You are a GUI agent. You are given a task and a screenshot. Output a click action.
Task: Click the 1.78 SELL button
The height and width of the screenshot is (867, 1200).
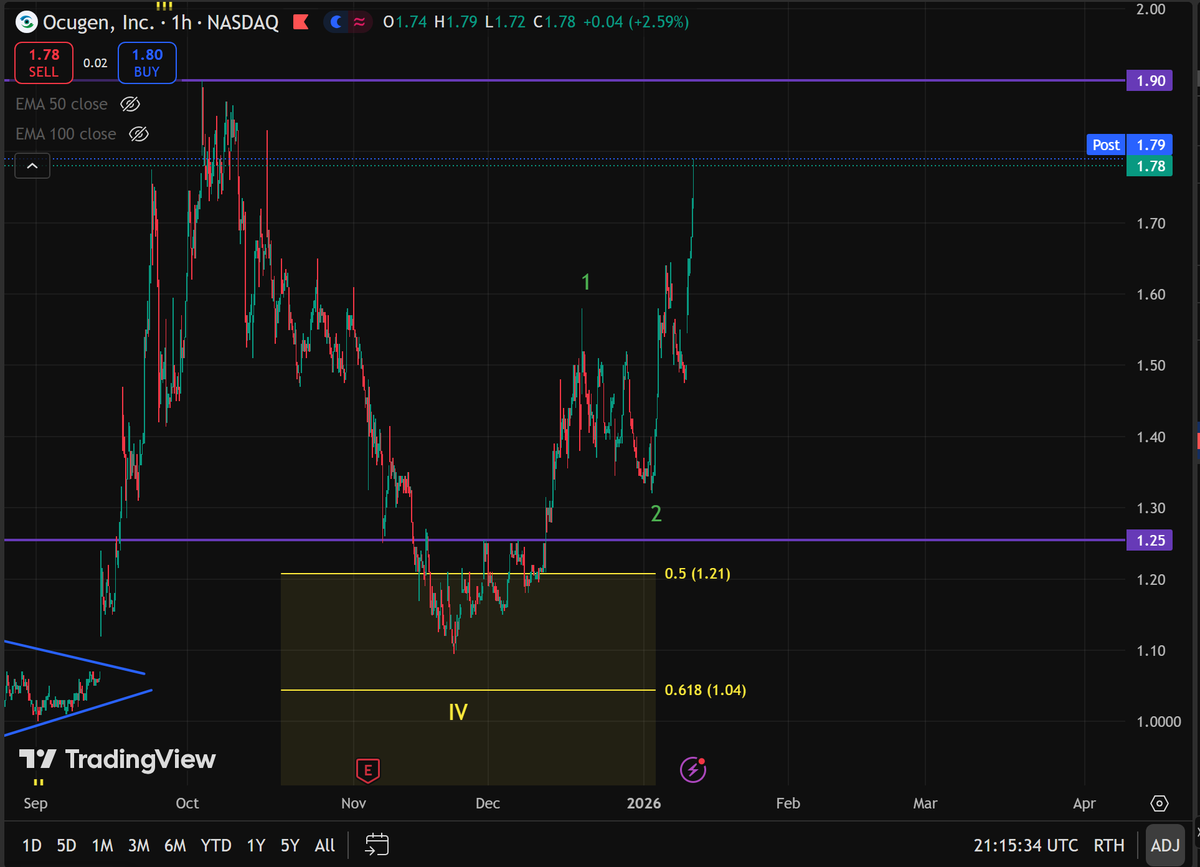[43, 62]
